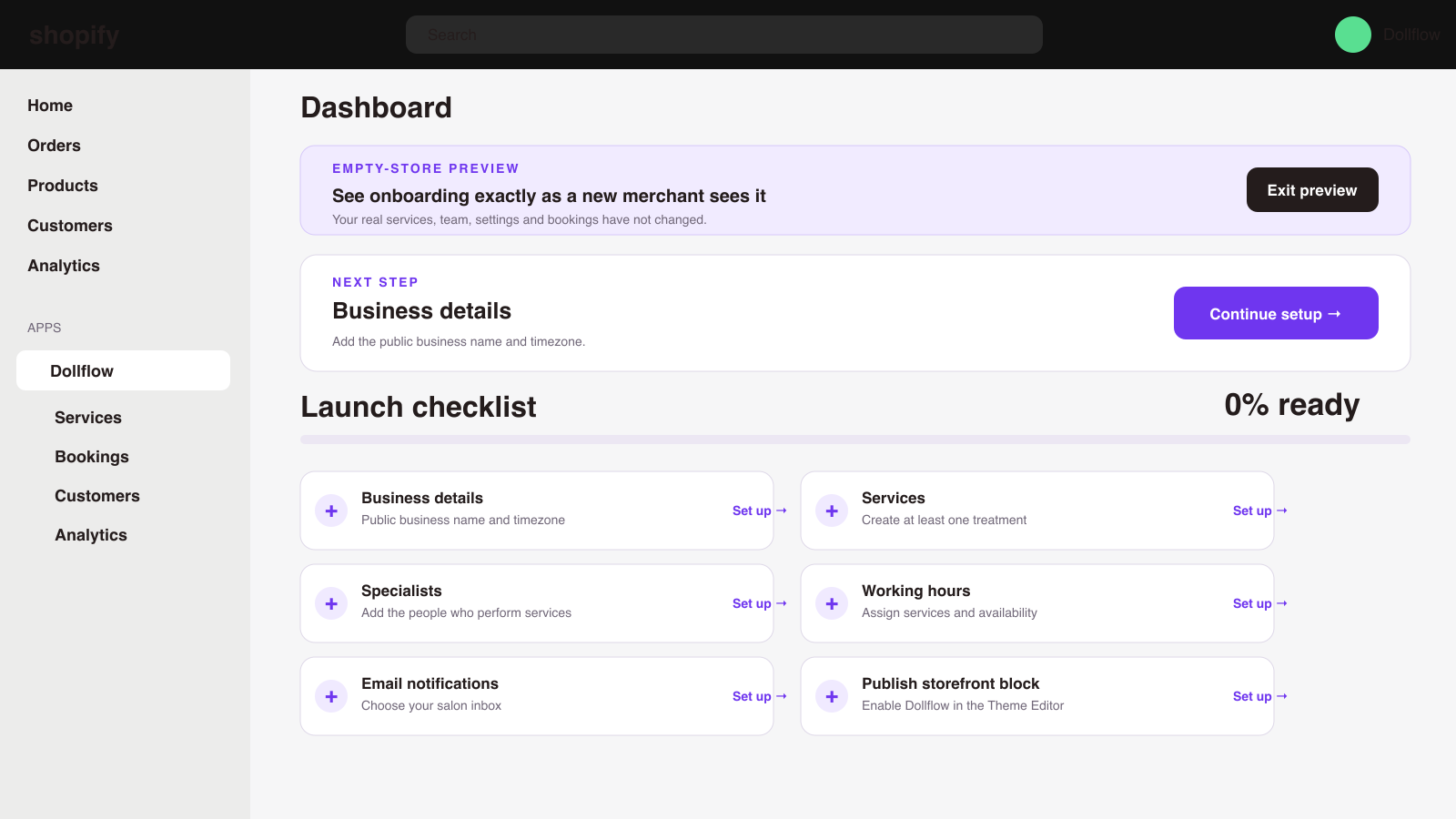Click the 'Launch checklist' heading
The image size is (1456, 819).
(419, 407)
